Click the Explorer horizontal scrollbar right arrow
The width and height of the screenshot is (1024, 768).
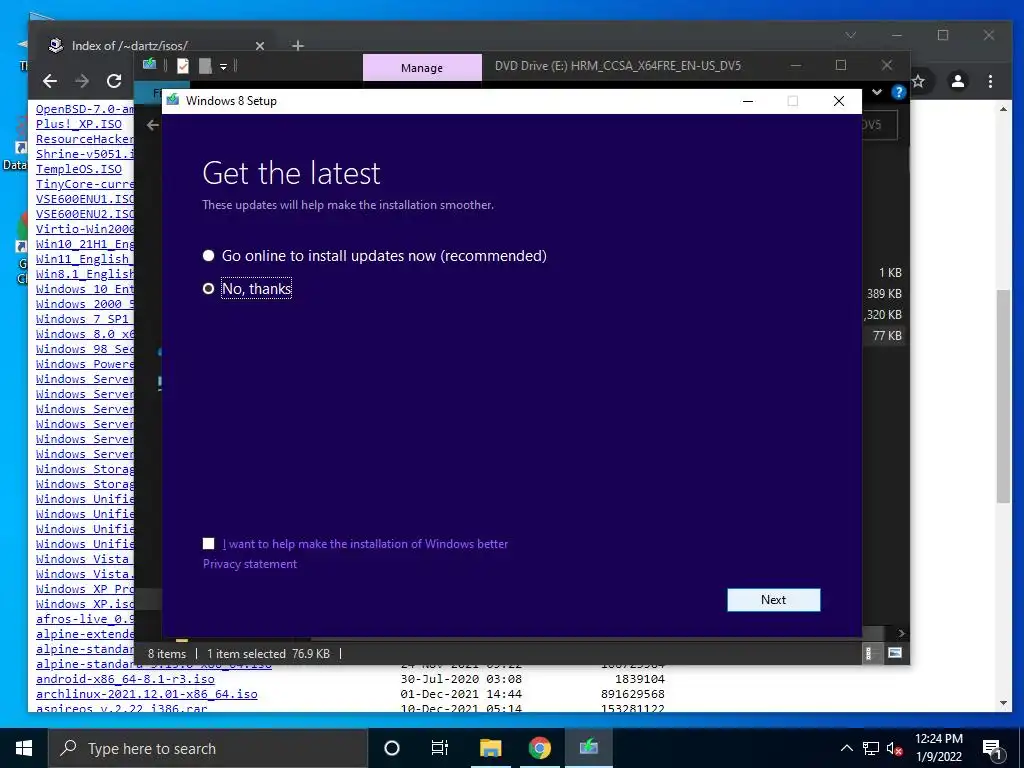[901, 633]
